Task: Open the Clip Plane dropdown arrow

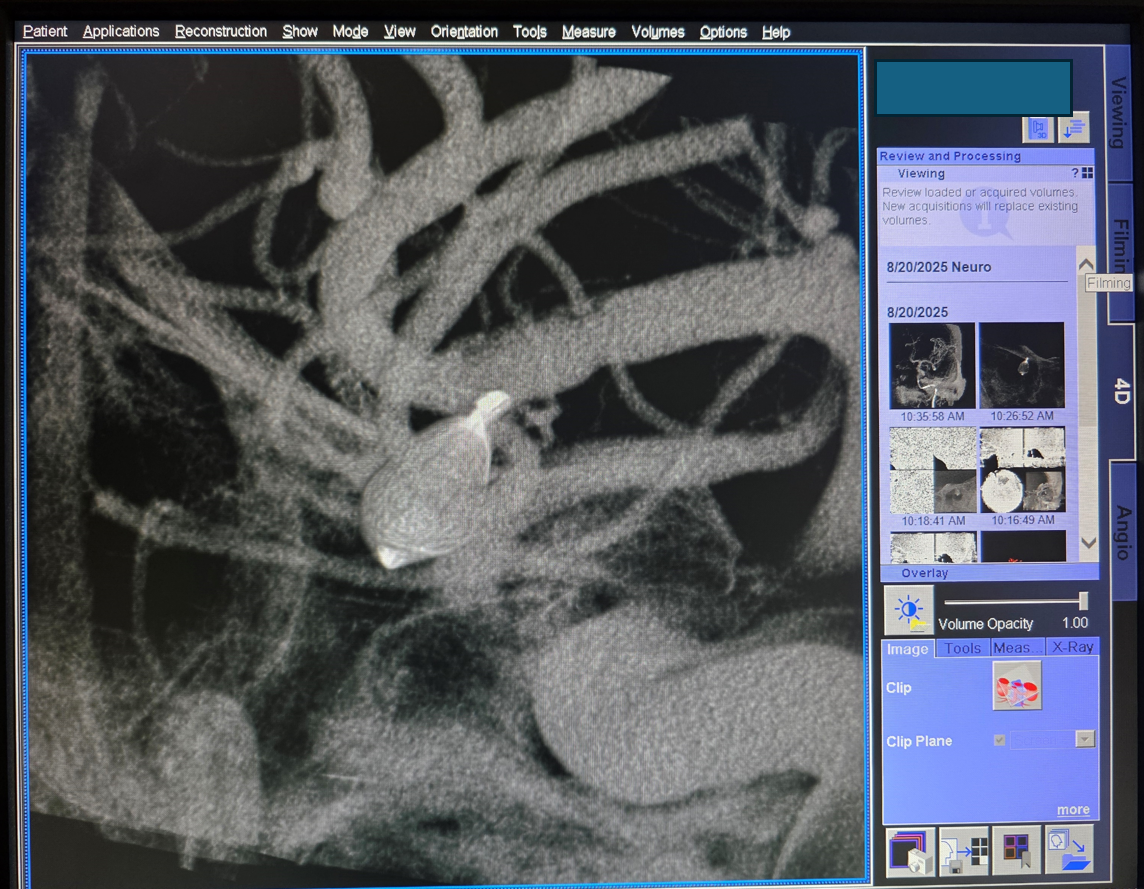Action: tap(1085, 740)
